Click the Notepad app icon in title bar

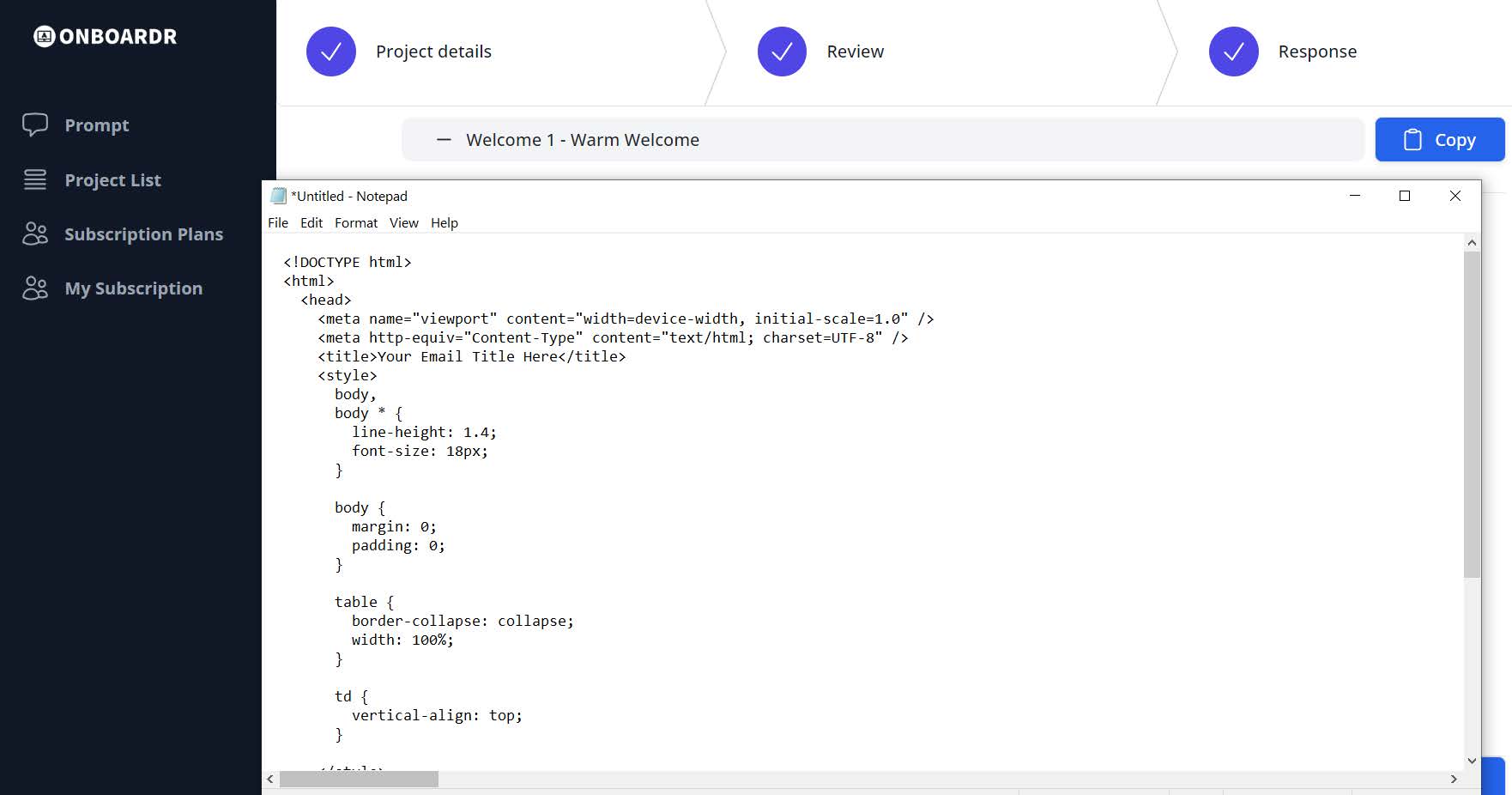click(x=278, y=196)
